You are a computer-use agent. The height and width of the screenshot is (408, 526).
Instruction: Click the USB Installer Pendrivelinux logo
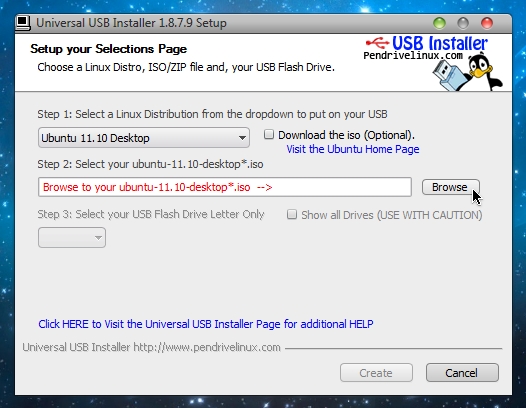point(426,47)
